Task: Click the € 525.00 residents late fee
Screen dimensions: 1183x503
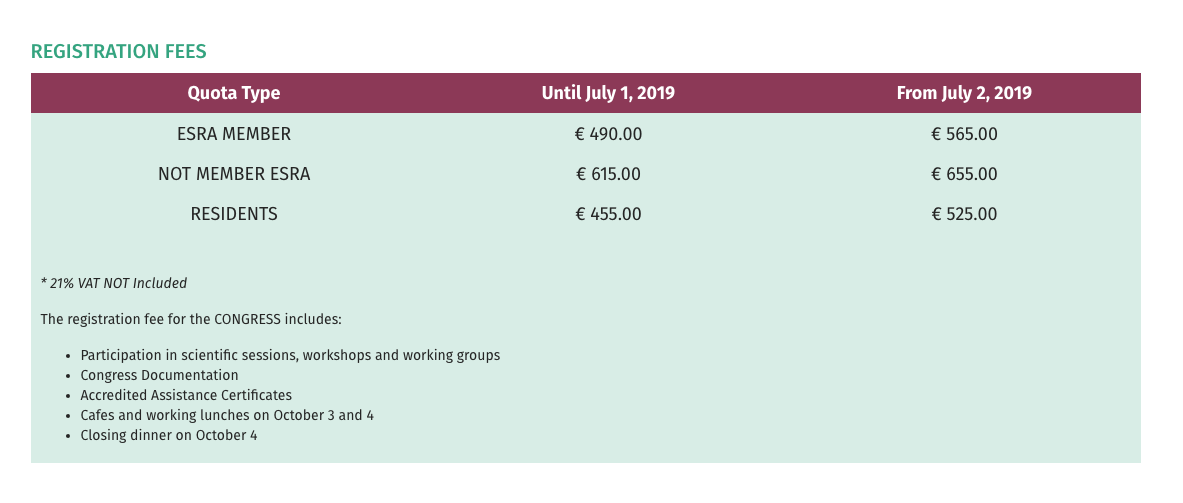Action: pos(964,214)
